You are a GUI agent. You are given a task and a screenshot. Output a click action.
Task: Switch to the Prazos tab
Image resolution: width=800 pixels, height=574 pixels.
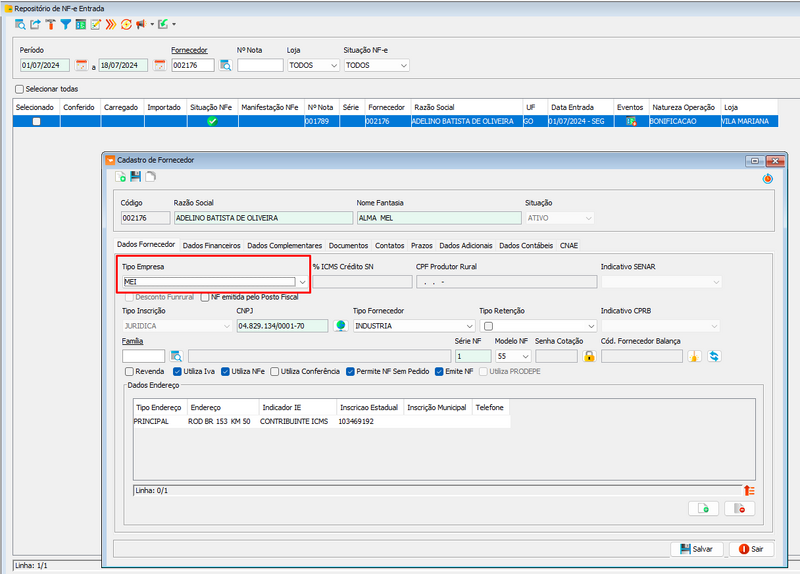[x=422, y=245]
